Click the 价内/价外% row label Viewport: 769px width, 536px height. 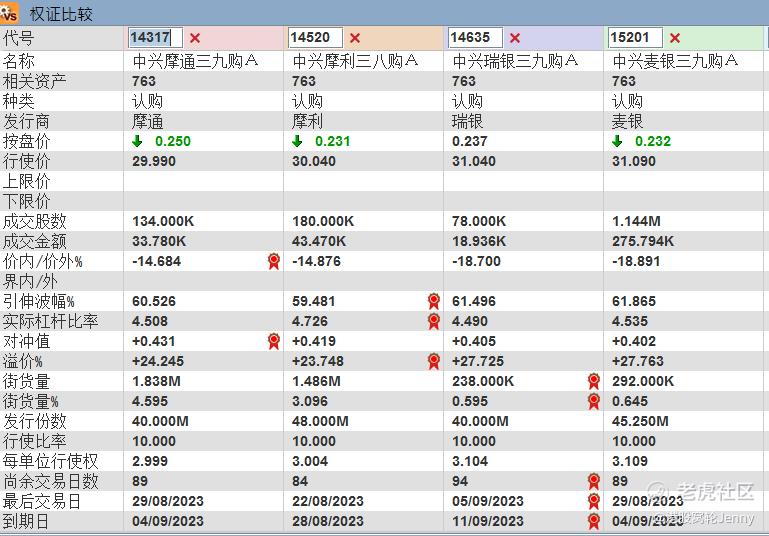pos(42,261)
